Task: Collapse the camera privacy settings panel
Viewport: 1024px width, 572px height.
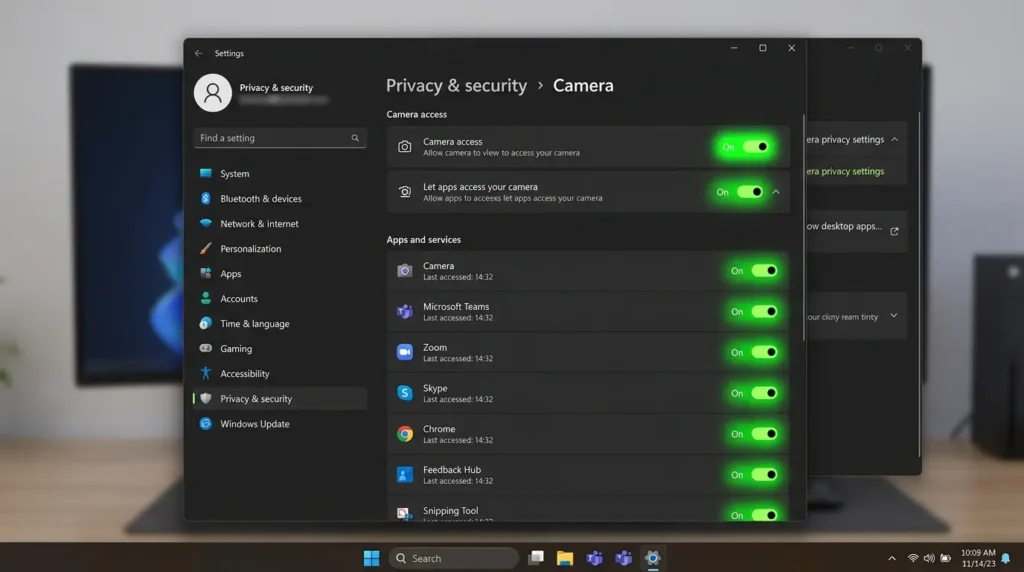Action: [895, 140]
